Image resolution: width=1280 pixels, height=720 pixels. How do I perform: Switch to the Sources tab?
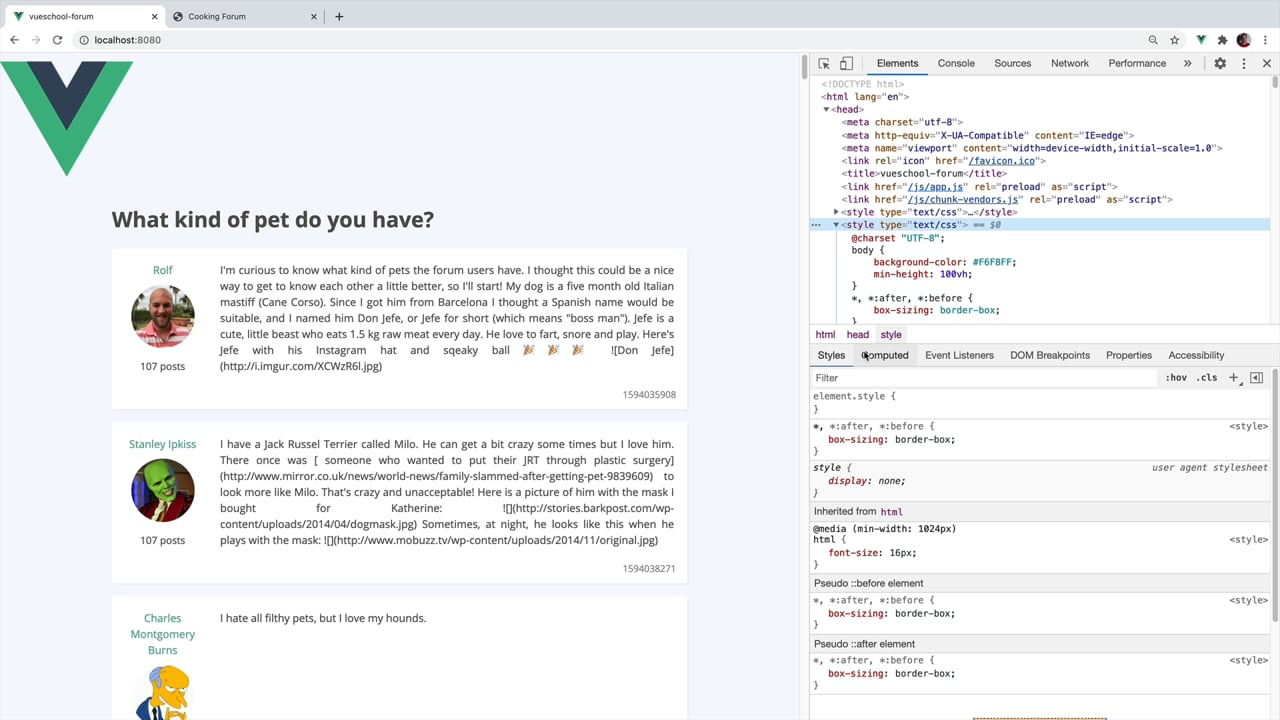pyautogui.click(x=1012, y=63)
